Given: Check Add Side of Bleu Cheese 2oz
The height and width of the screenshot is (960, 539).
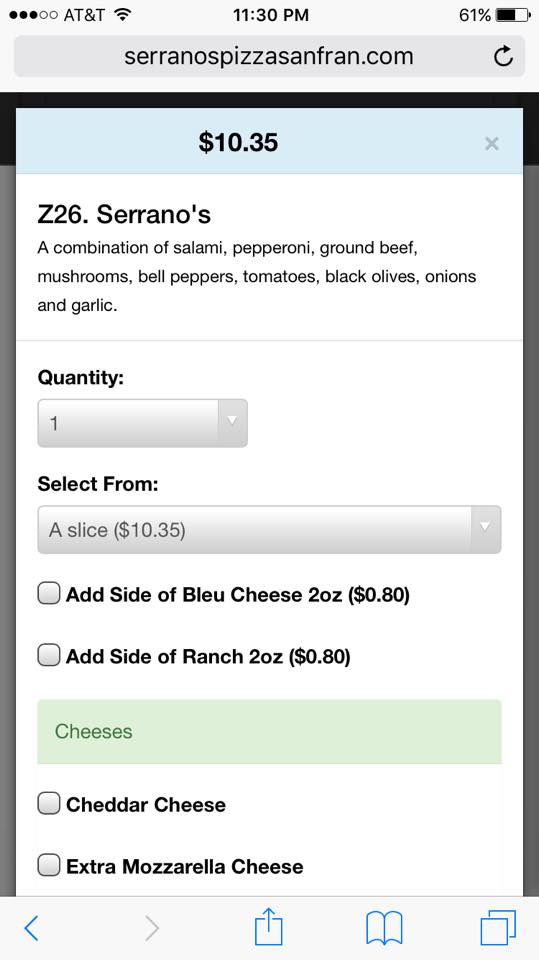Looking at the screenshot, I should tap(49, 594).
